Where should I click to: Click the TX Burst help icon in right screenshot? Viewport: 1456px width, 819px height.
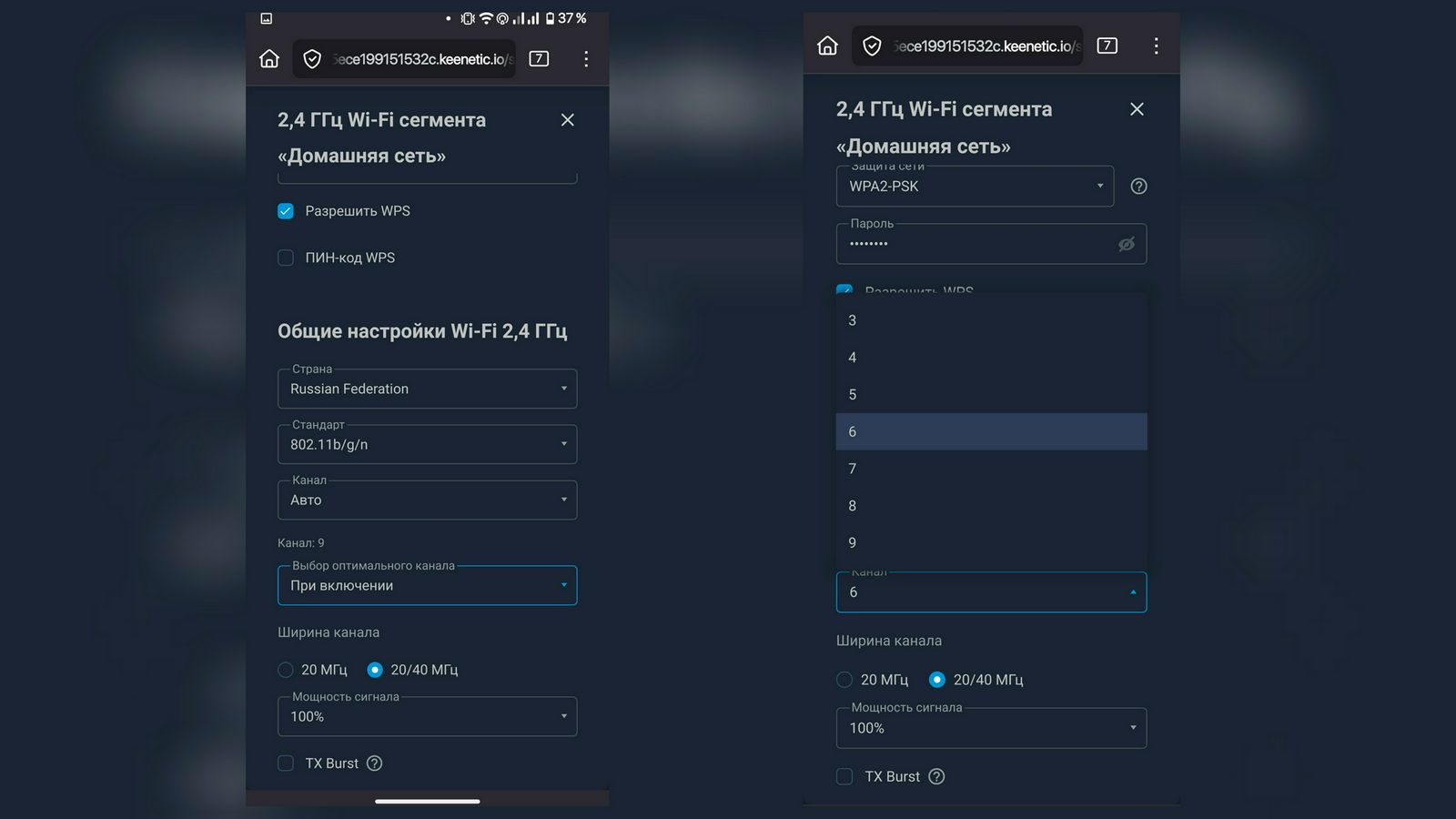[x=936, y=776]
